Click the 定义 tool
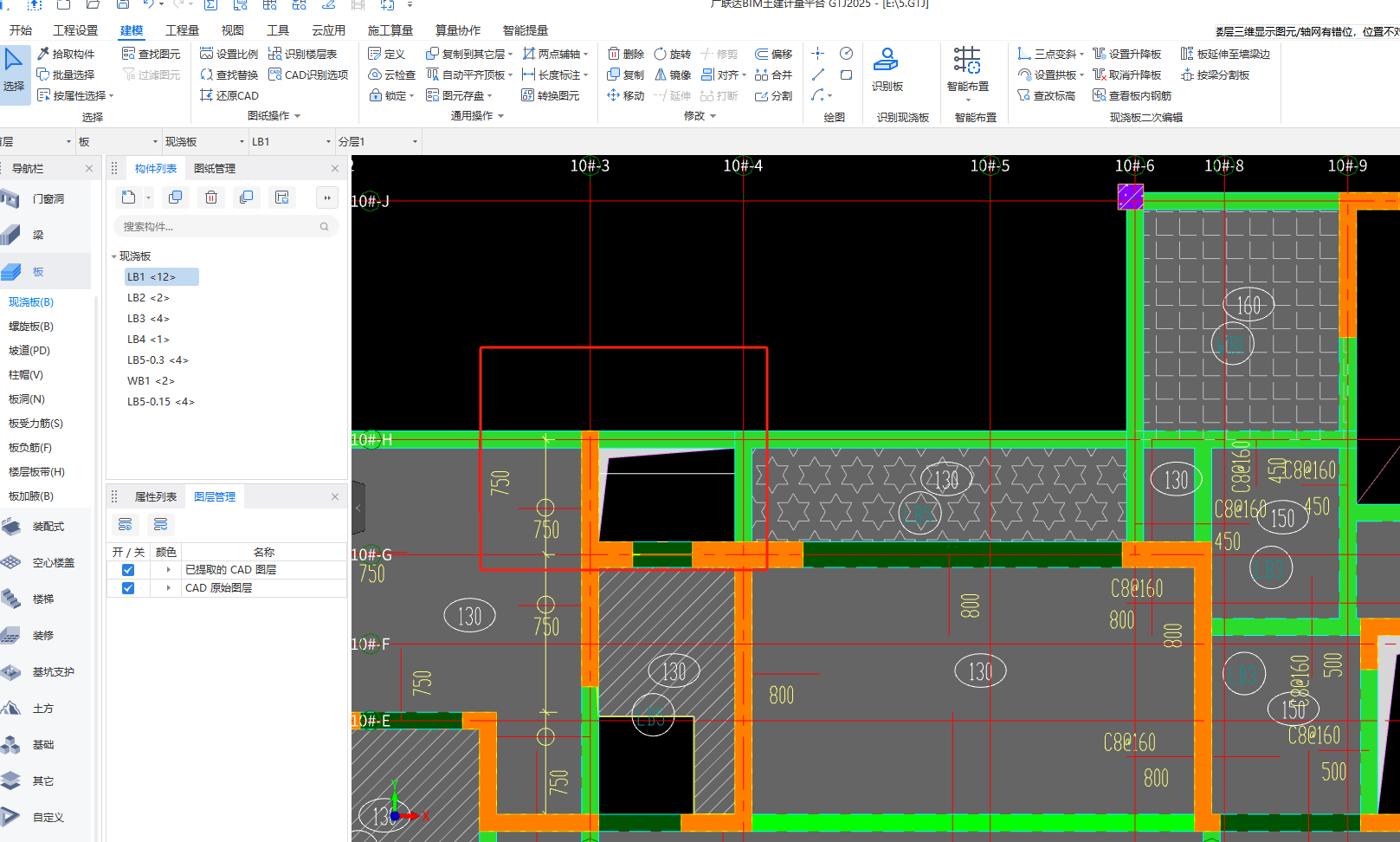Viewport: 1400px width, 842px height. pos(387,54)
